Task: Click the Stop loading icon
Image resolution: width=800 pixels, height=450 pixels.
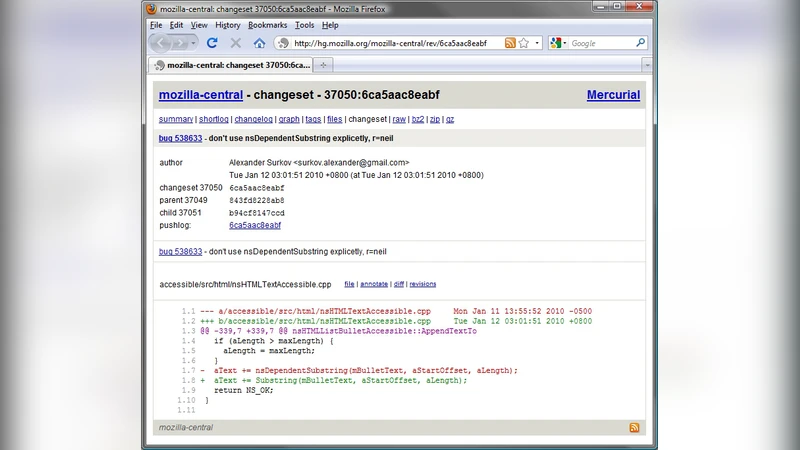Action: (x=236, y=43)
